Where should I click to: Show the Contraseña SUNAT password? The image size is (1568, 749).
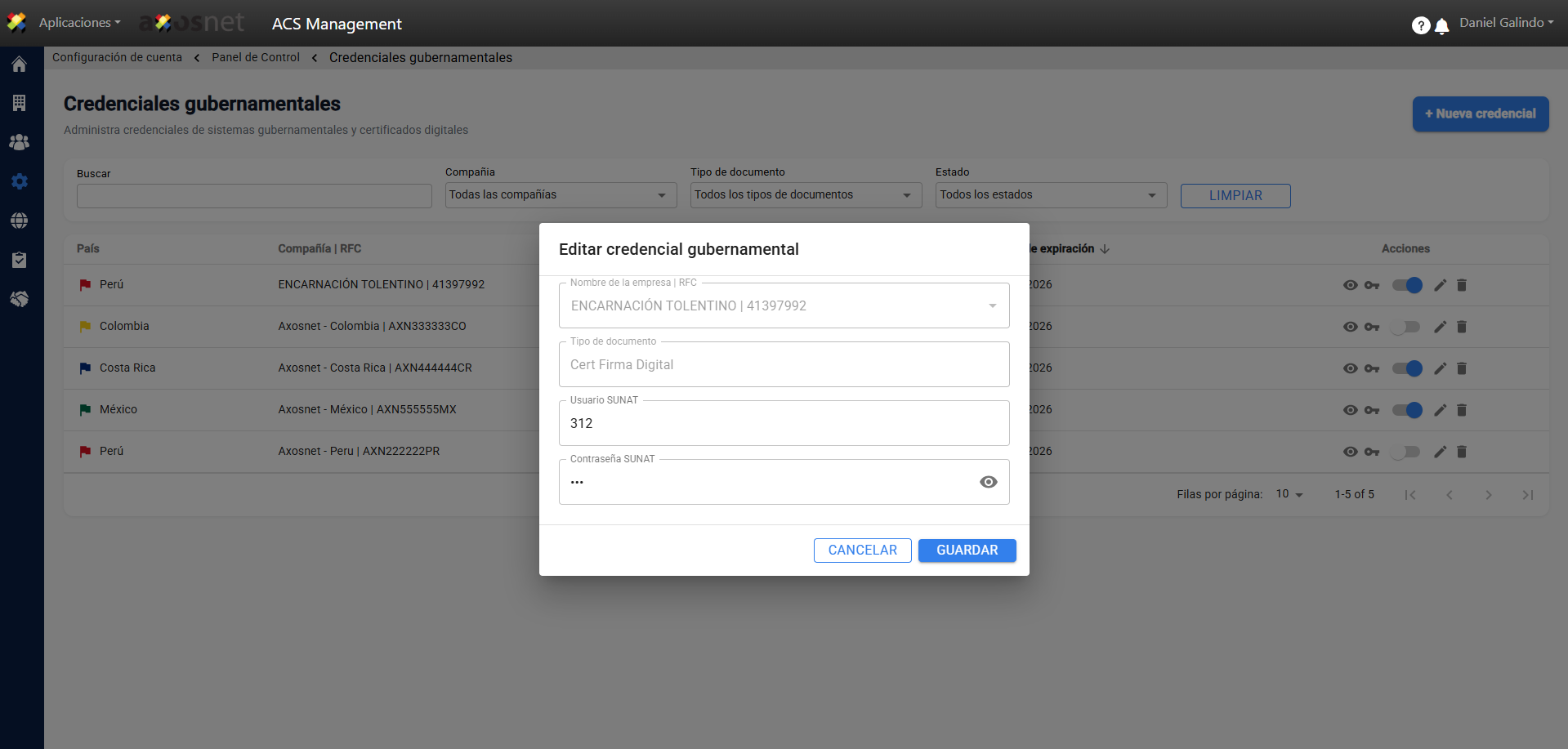point(988,482)
